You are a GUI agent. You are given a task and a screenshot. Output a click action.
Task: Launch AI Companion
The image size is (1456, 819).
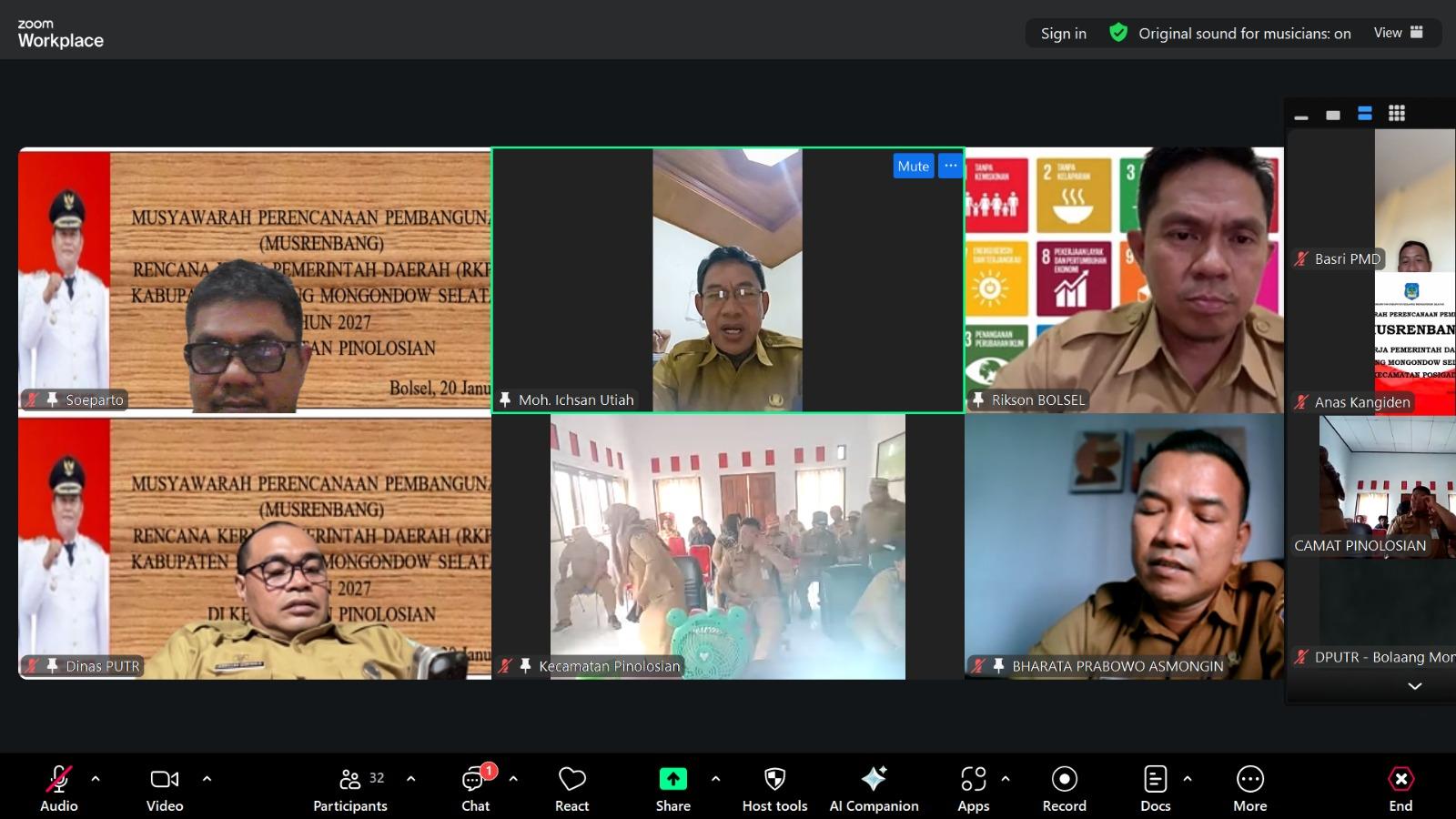874,788
